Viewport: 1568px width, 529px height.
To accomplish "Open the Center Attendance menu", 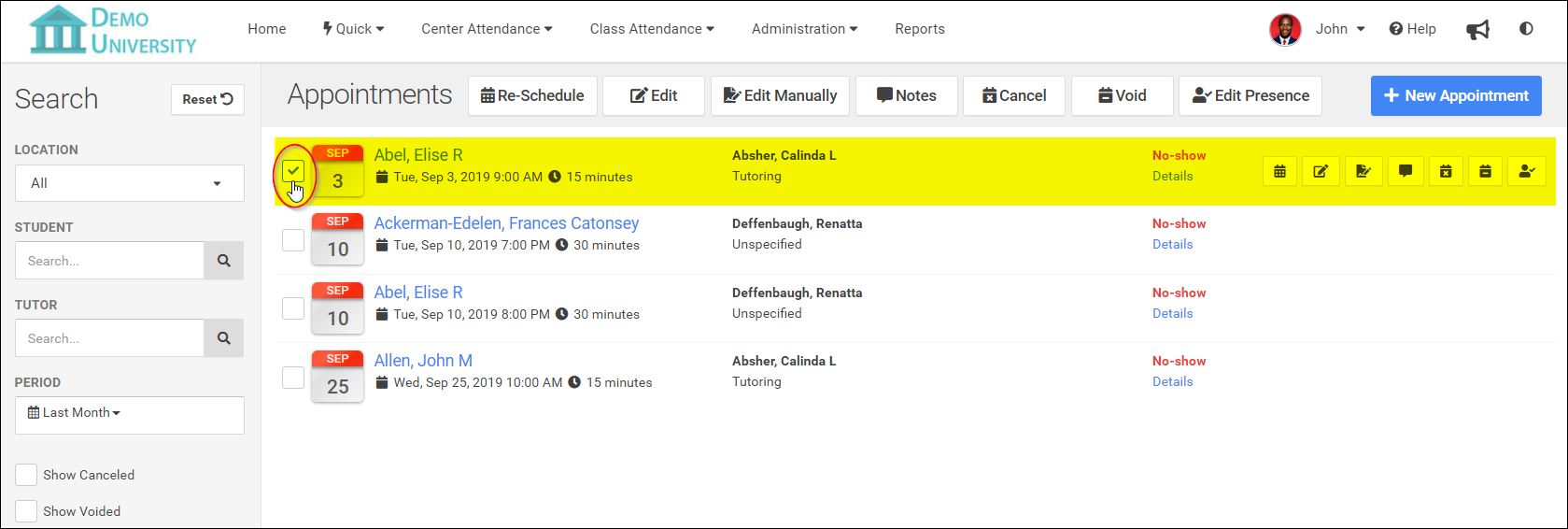I will [487, 29].
